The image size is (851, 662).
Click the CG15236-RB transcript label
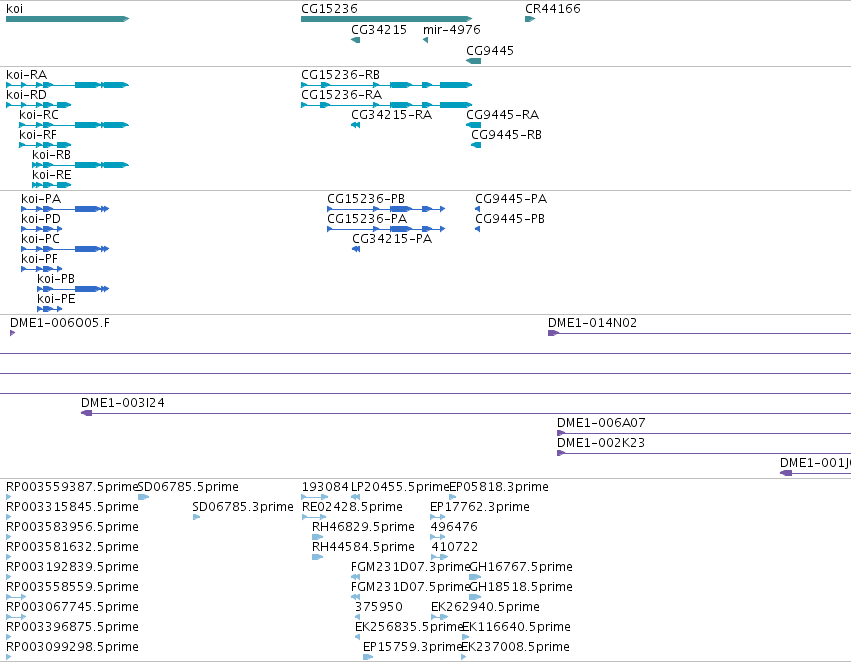point(340,75)
